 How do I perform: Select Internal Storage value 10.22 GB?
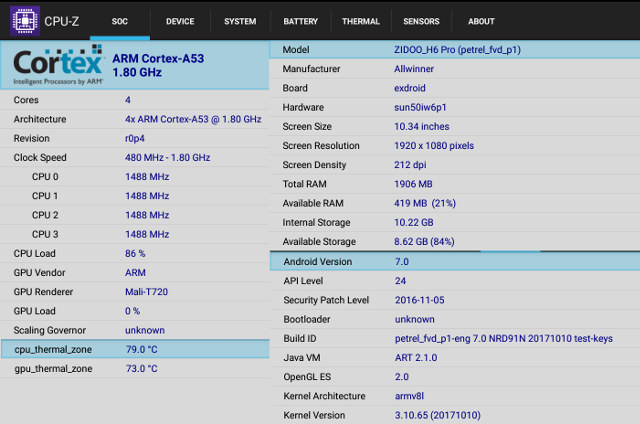pyautogui.click(x=414, y=222)
